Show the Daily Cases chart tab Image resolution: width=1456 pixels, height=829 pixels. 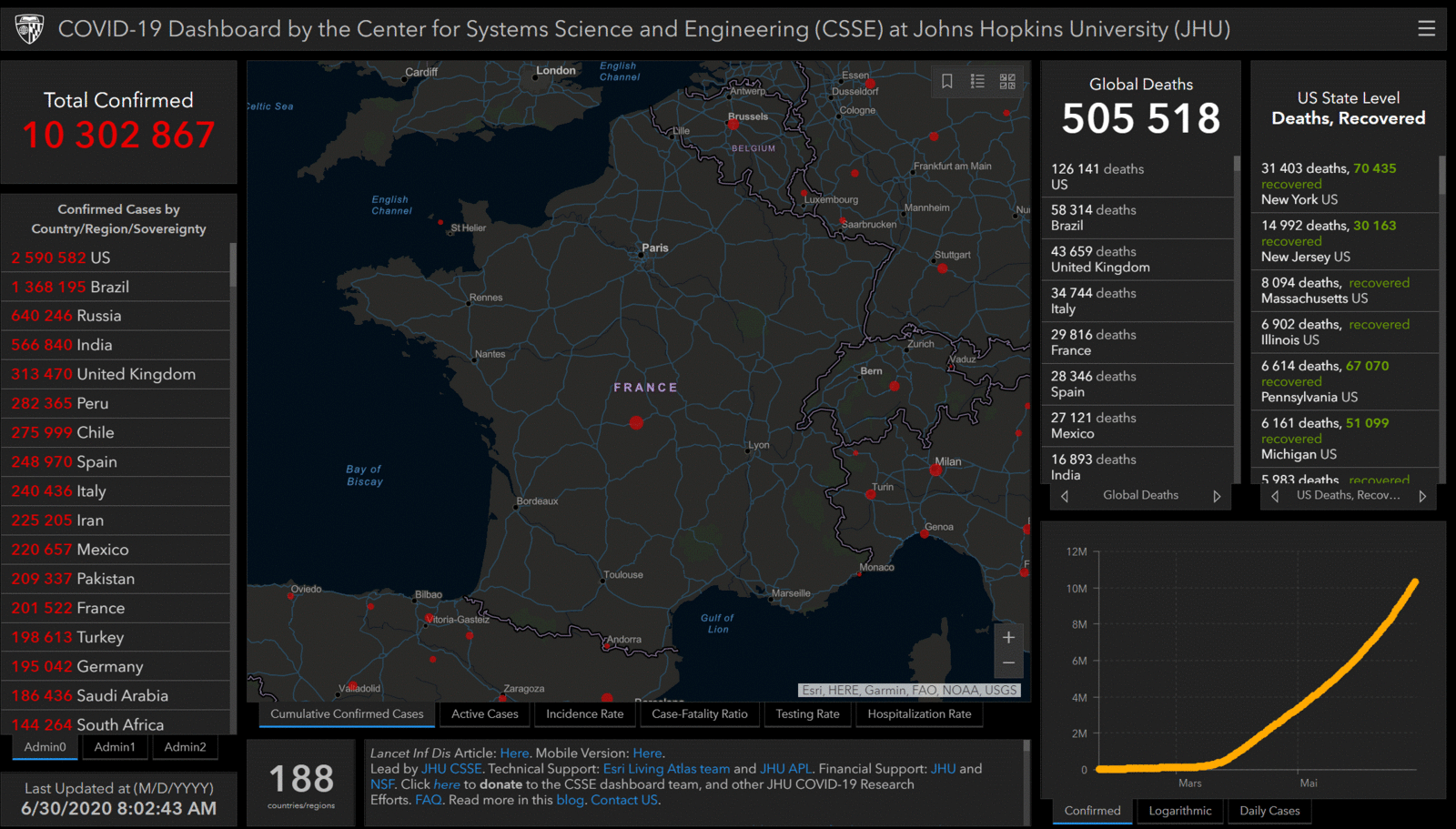pyautogui.click(x=1270, y=811)
